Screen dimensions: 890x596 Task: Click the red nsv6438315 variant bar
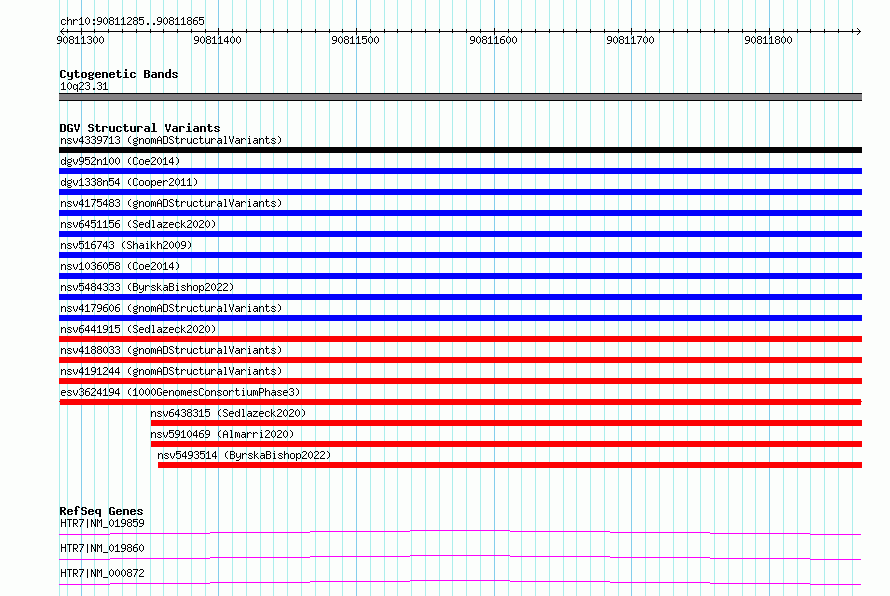coord(506,423)
